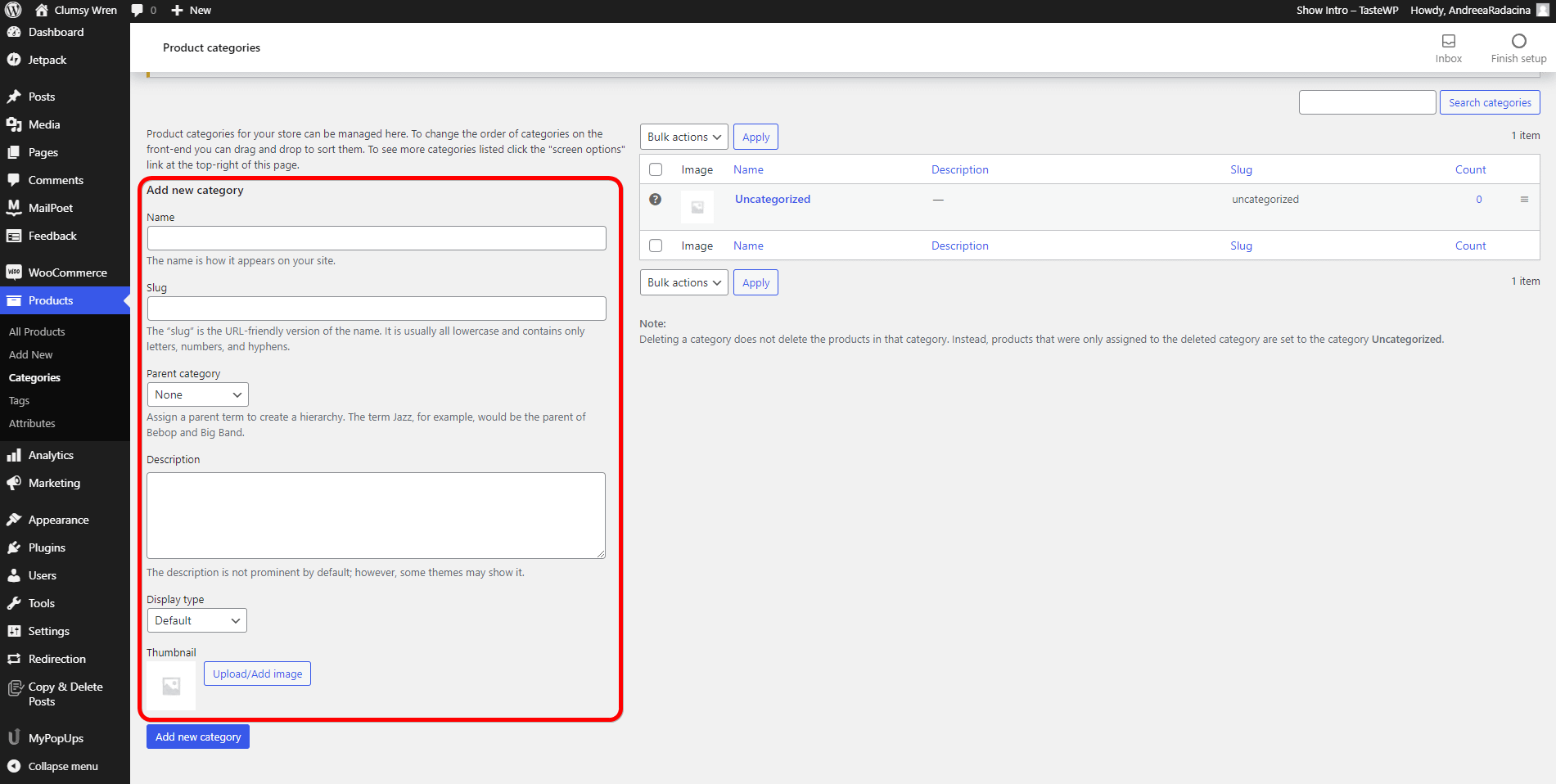Click the user avatar in admin bar

(1543, 10)
